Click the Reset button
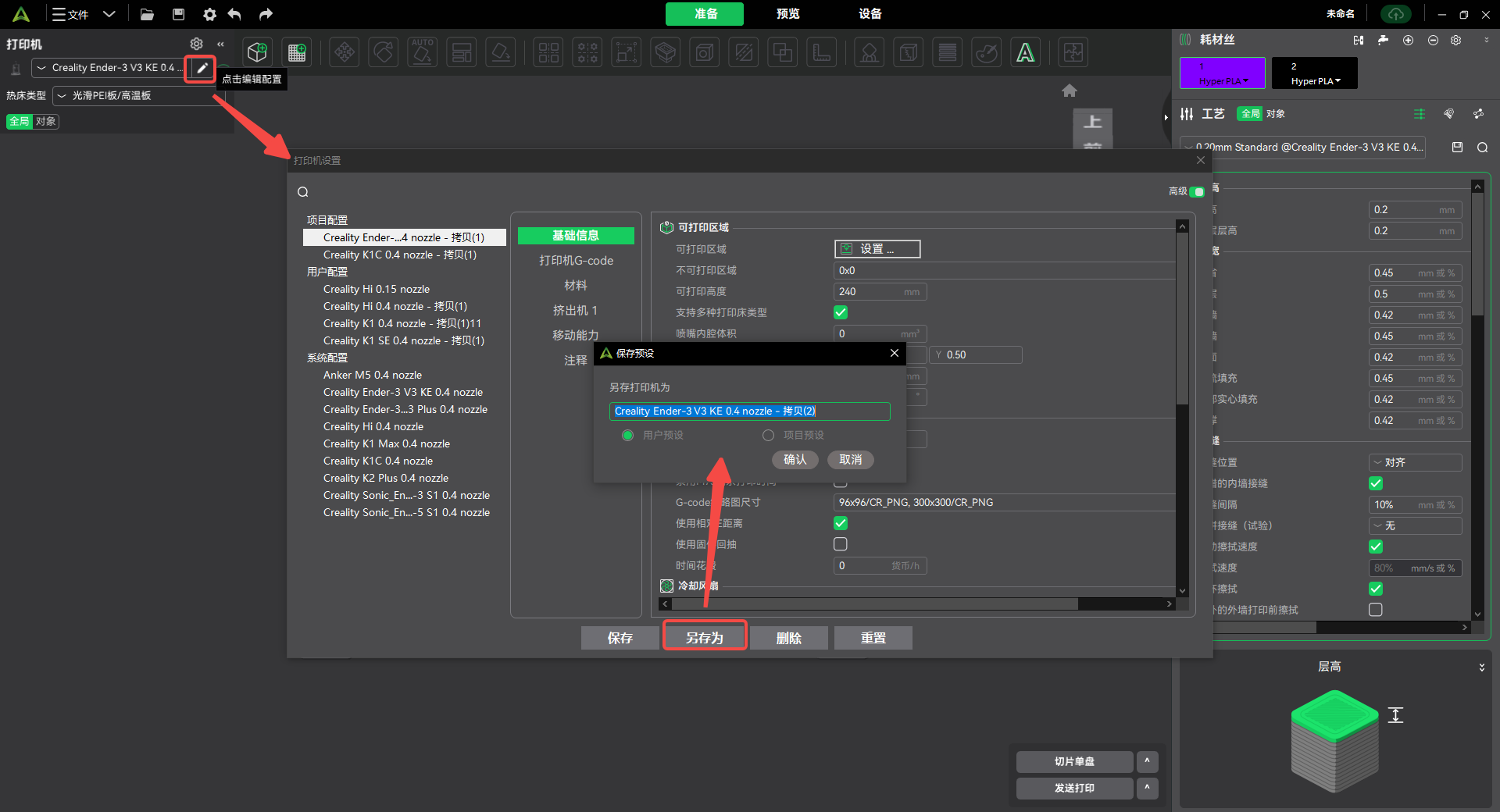 (873, 638)
